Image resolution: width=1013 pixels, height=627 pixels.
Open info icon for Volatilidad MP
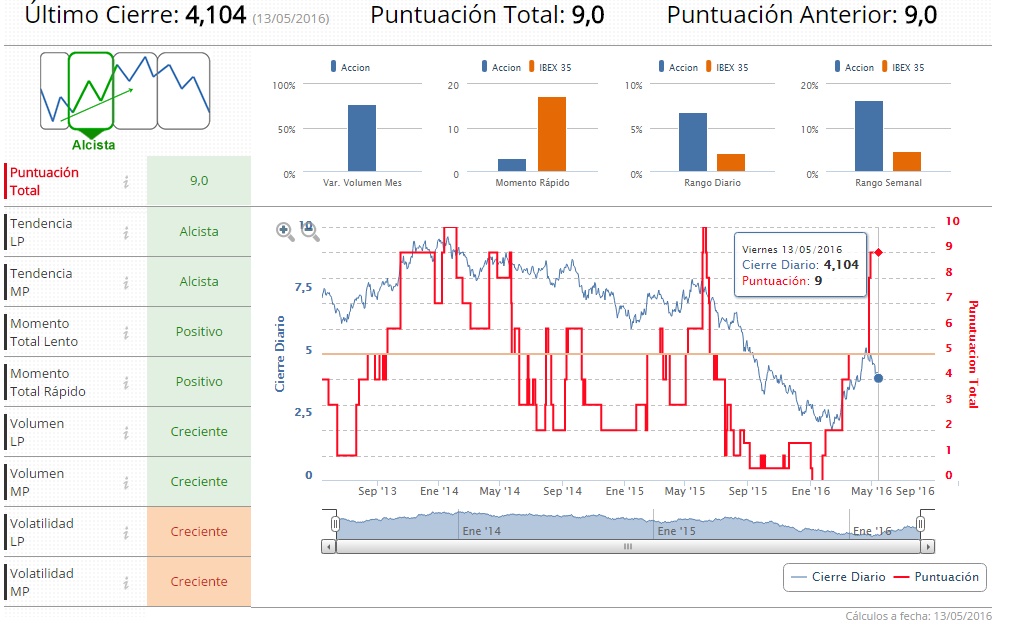tap(126, 583)
